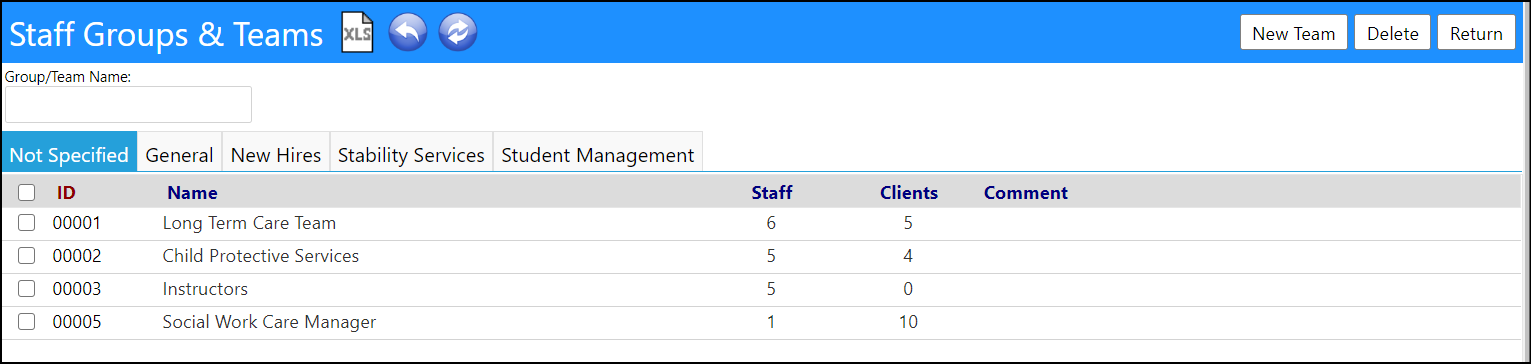The image size is (1531, 364).
Task: Sort by the Staff column header
Action: 772,193
